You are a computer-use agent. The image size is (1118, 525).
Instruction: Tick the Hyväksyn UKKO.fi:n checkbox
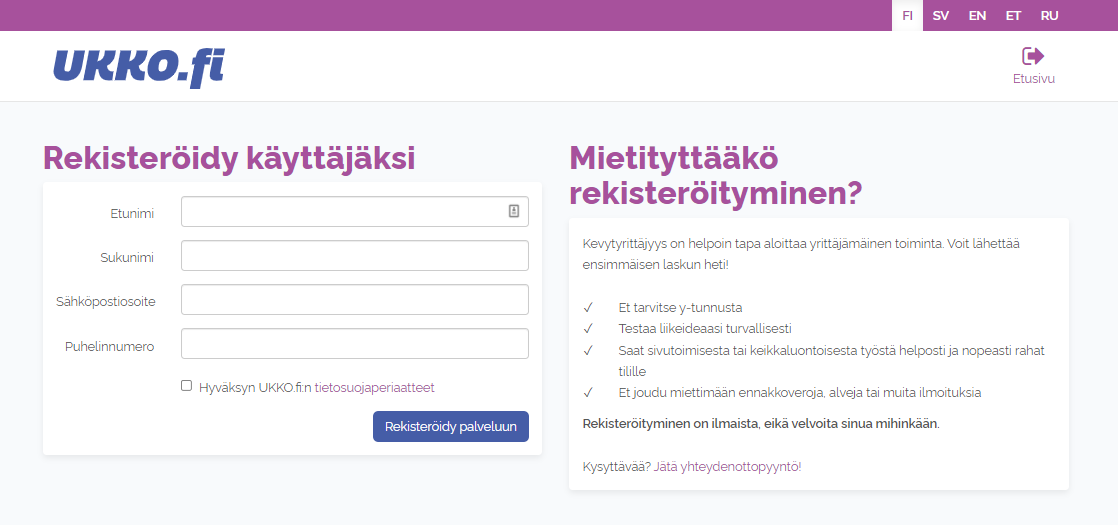click(187, 385)
